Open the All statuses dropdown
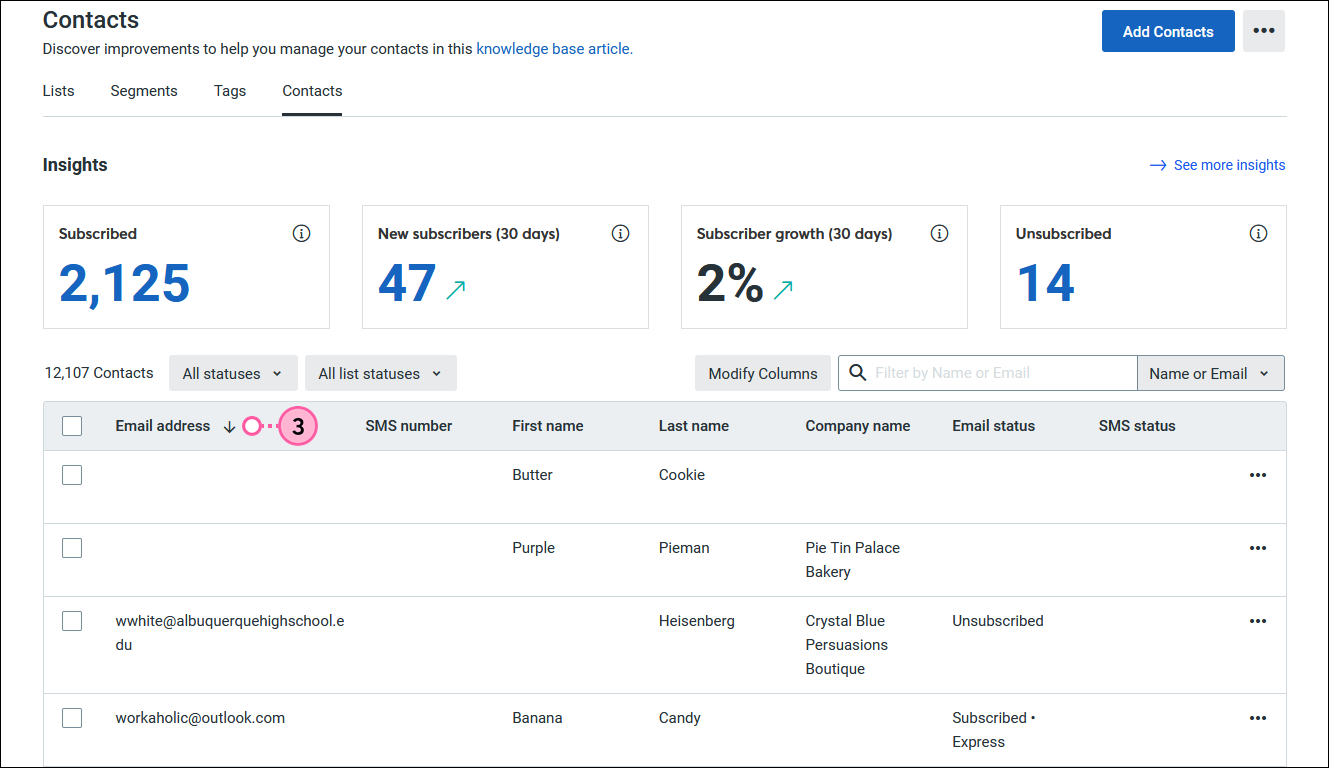Screen dimensions: 1329x768 [x=233, y=373]
